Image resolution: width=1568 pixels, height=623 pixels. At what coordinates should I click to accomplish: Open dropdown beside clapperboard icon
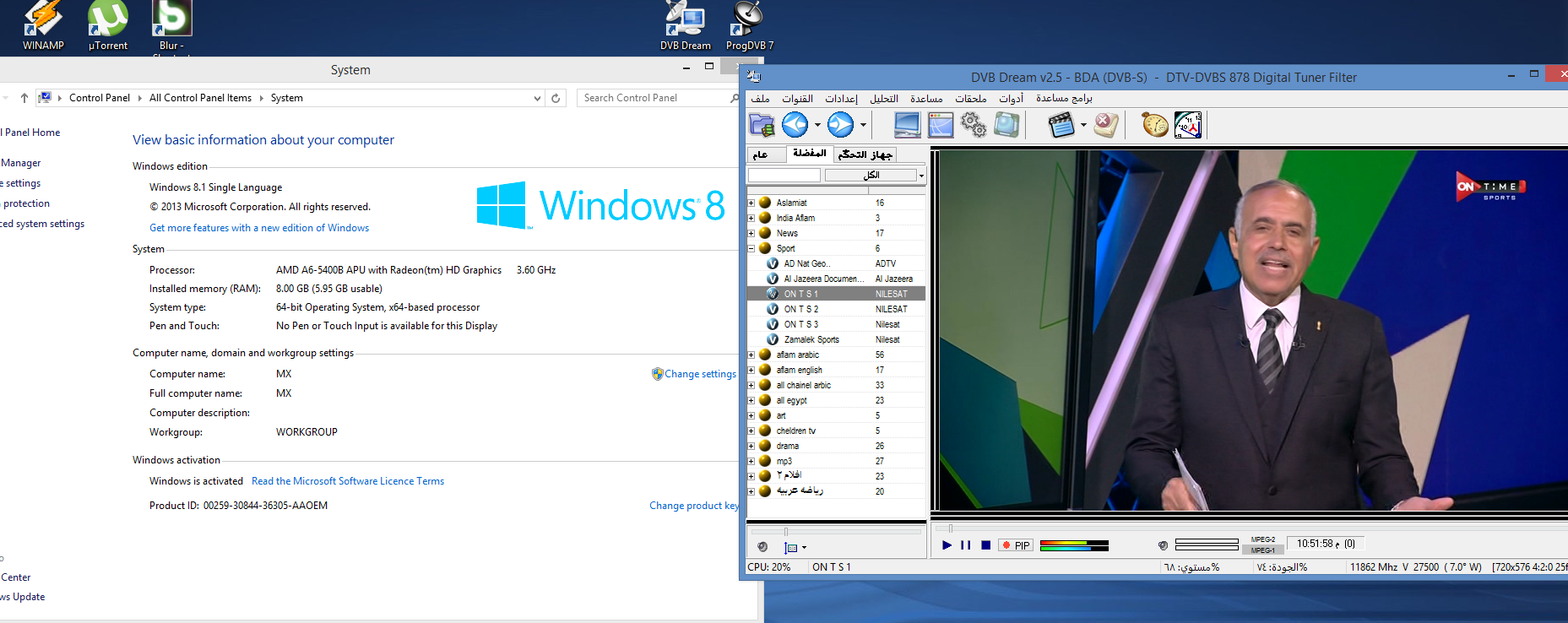coord(1083,125)
